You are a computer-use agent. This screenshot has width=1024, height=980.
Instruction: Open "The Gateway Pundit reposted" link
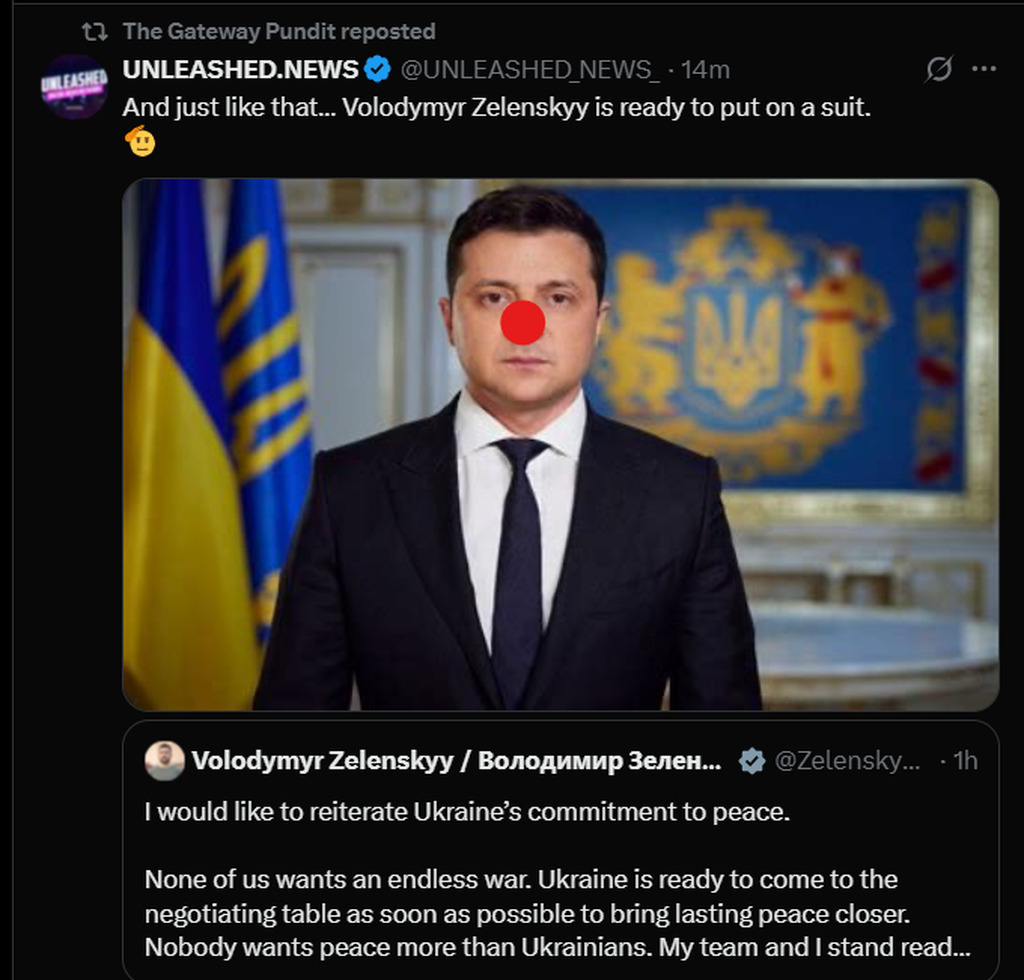click(x=278, y=32)
